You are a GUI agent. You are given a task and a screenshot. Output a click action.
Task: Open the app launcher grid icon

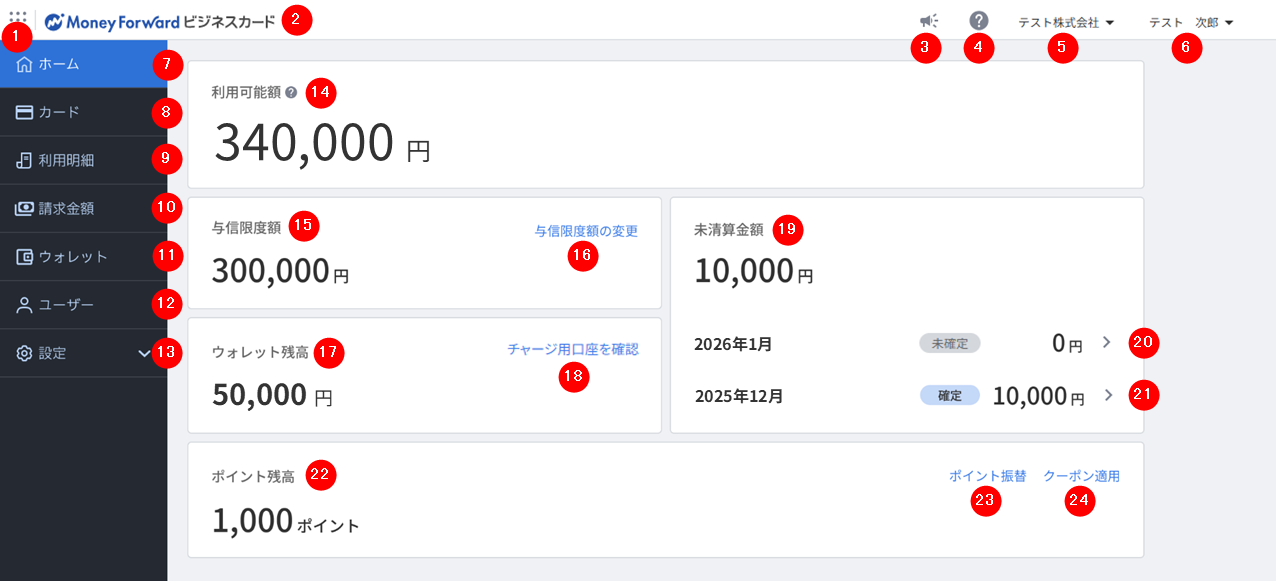coord(17,18)
